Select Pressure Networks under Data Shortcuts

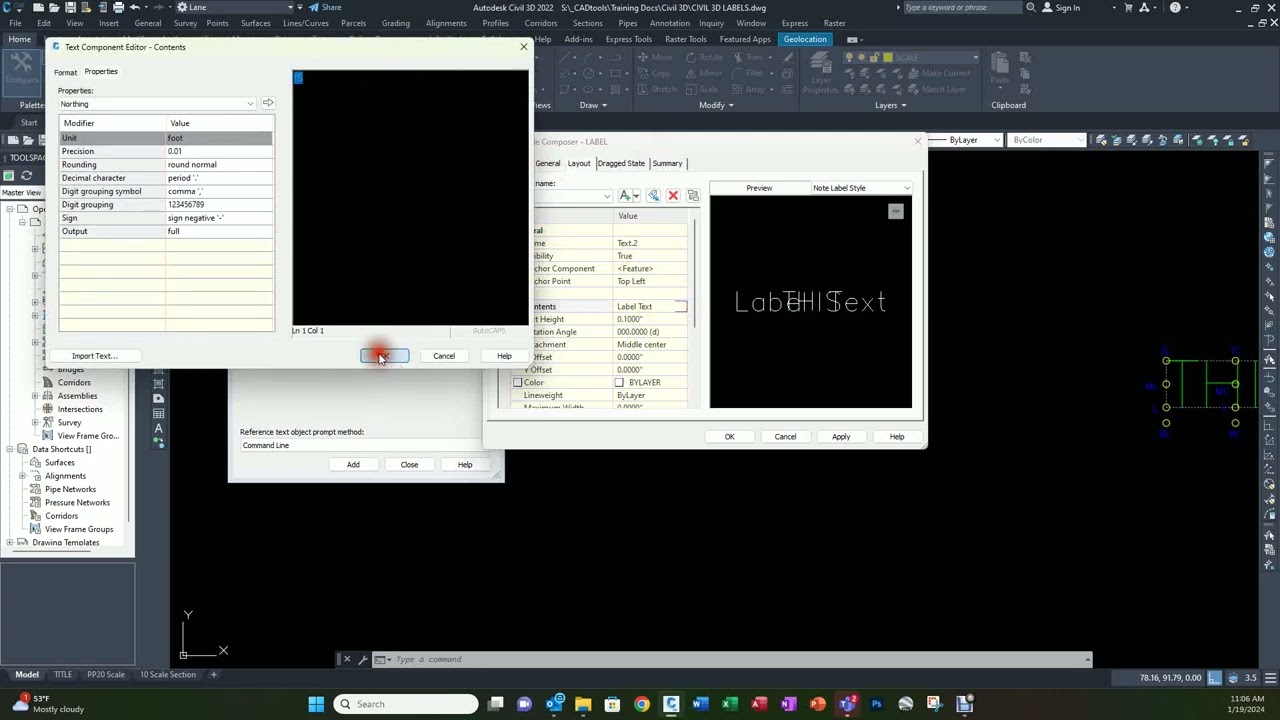(77, 503)
